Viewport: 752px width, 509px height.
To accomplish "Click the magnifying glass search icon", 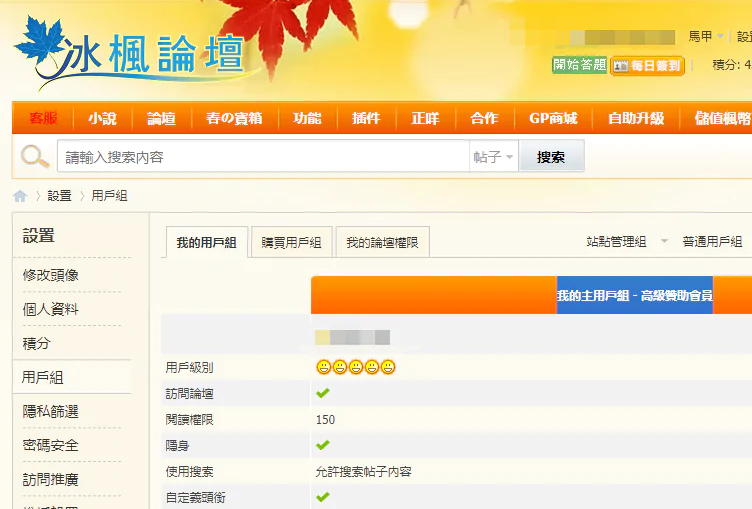I will (x=35, y=156).
